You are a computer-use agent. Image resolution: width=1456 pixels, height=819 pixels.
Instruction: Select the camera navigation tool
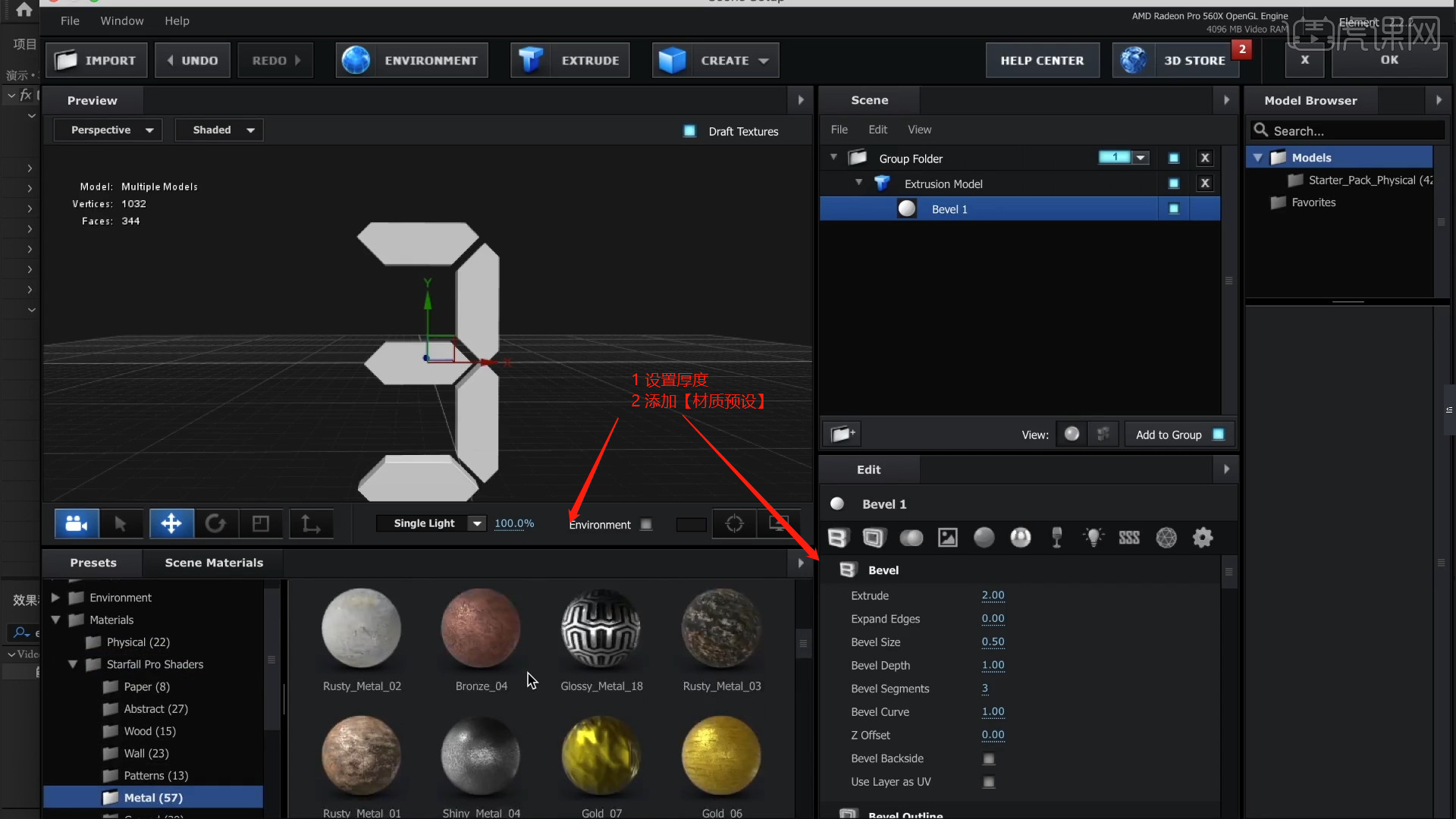click(x=77, y=523)
